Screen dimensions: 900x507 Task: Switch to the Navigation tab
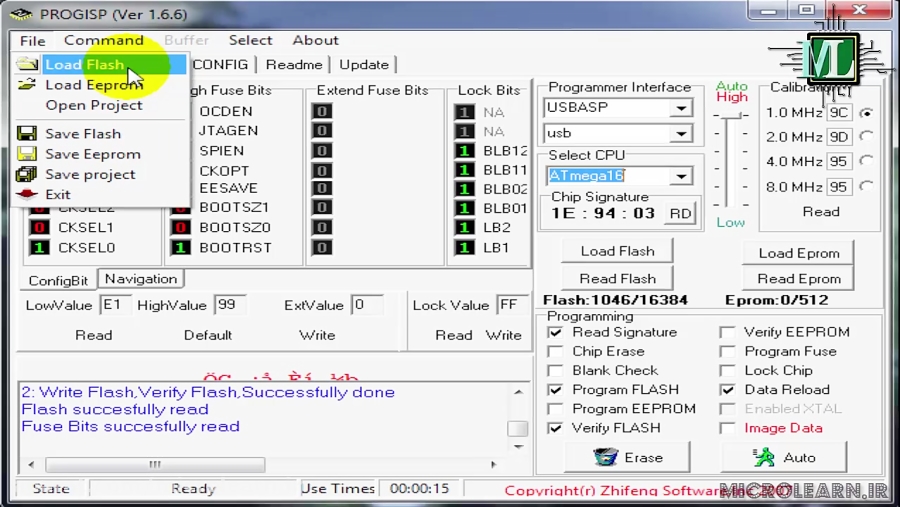tap(141, 279)
